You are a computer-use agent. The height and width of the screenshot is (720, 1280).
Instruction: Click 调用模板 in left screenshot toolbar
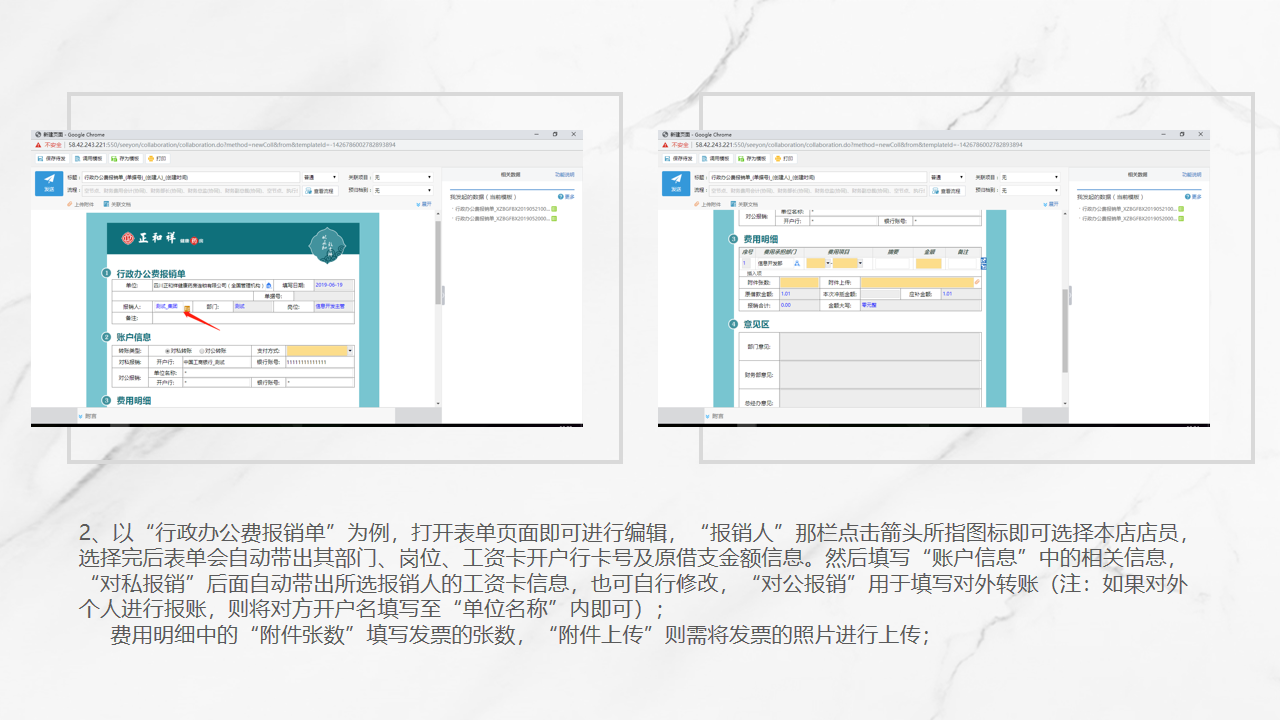coord(89,159)
